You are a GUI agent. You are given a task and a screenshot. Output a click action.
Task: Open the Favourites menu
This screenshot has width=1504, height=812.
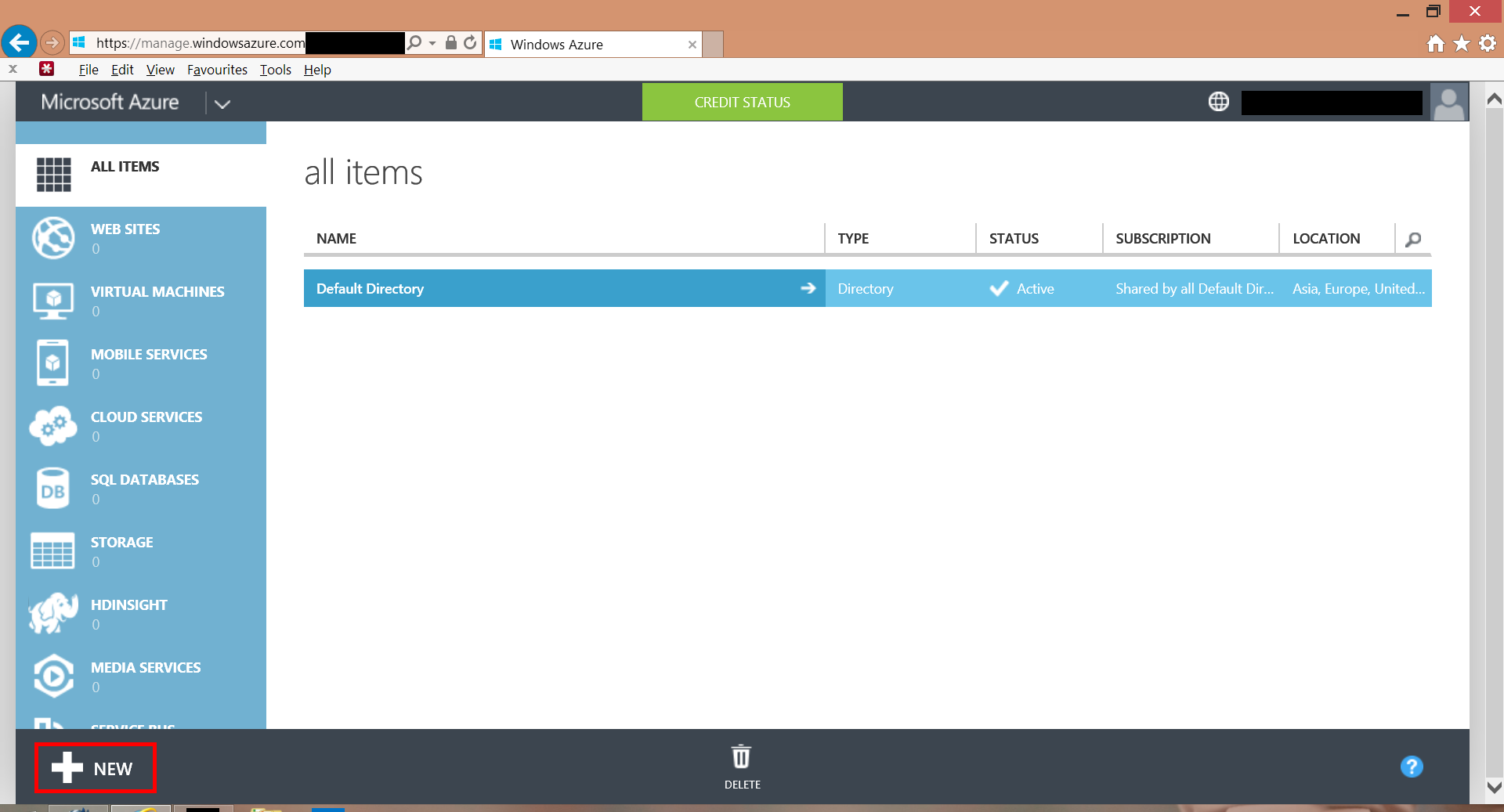[217, 70]
